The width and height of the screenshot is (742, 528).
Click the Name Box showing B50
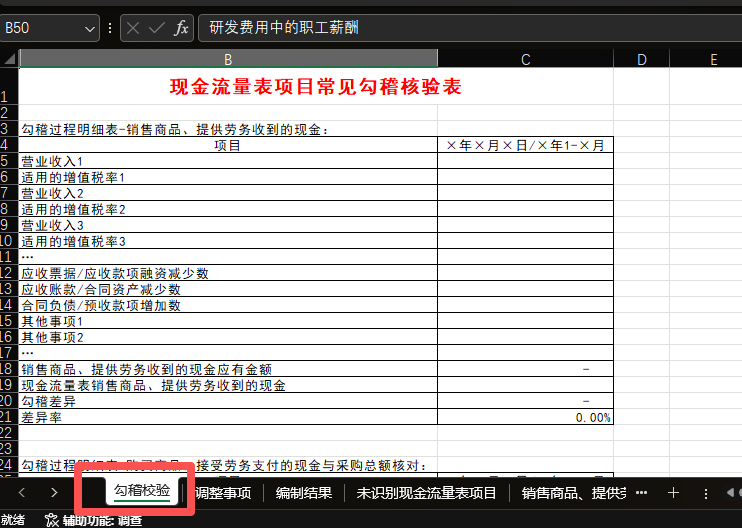pos(43,28)
